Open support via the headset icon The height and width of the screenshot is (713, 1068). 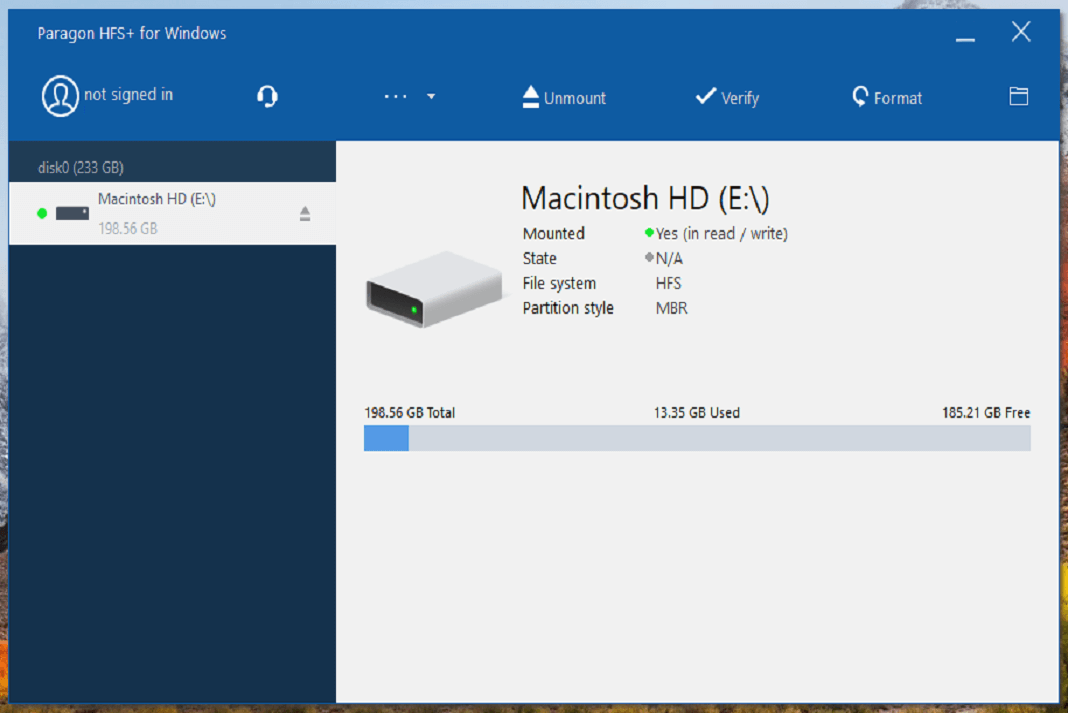[x=267, y=96]
